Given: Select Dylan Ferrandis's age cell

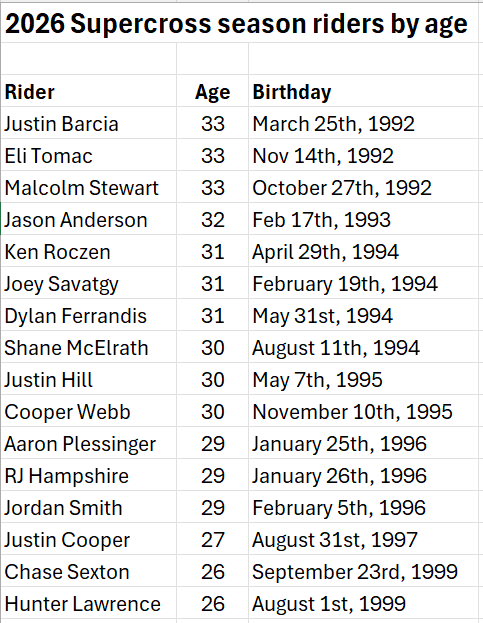Looking at the screenshot, I should point(213,315).
